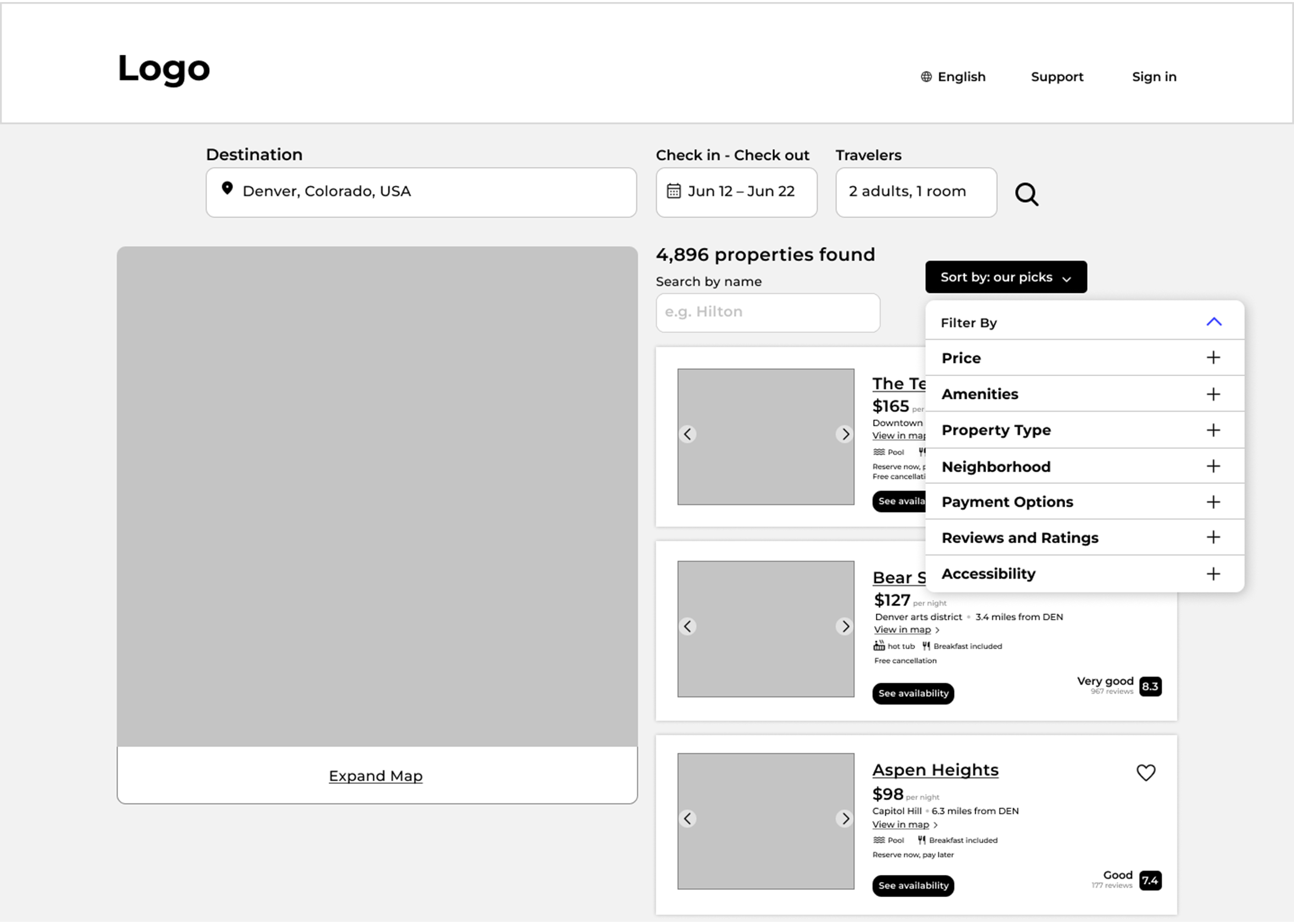This screenshot has width=1294, height=924.
Task: Click the Expand Map link
Action: (x=375, y=776)
